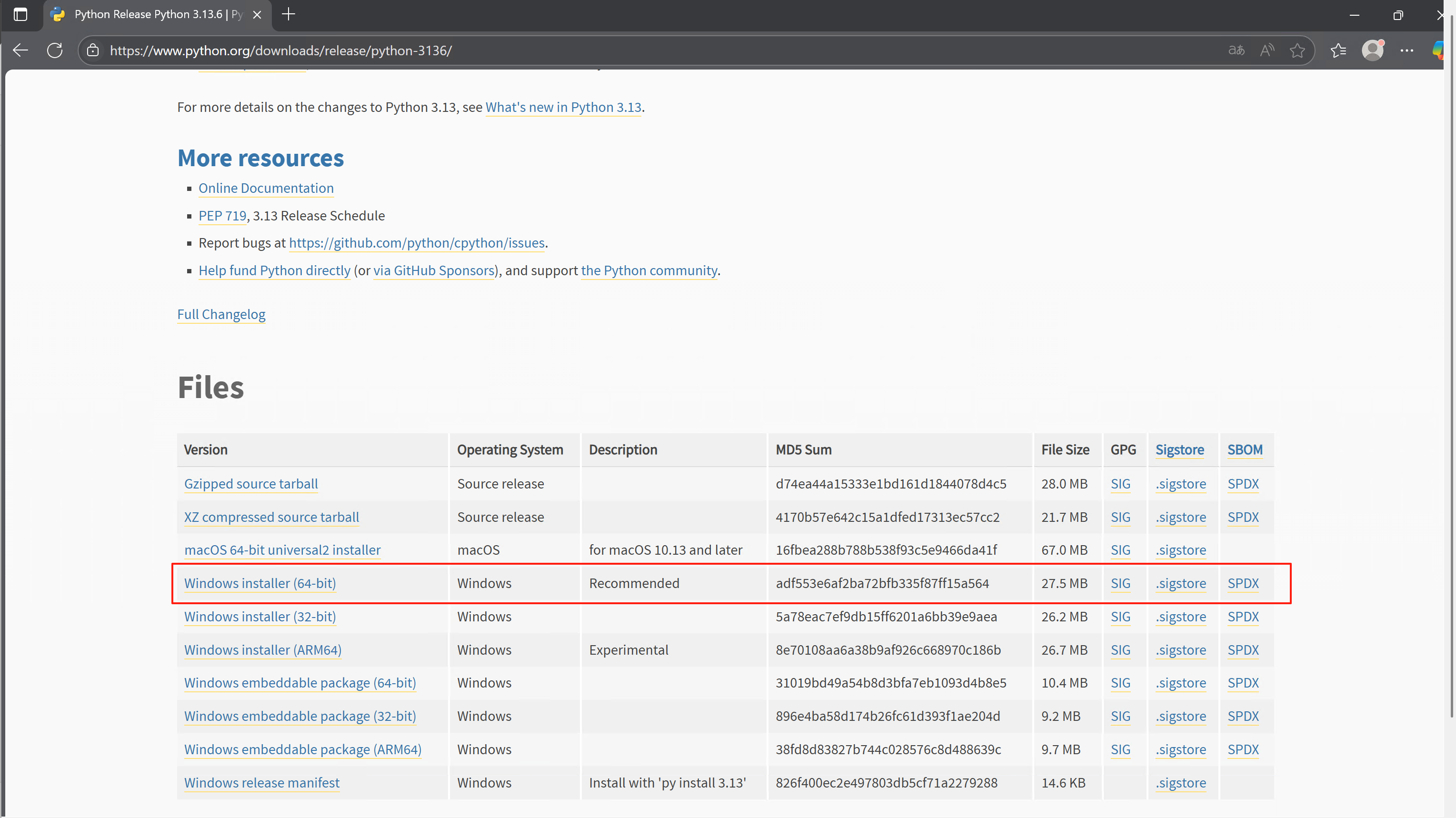Open SIG for Windows installer (32-bit)
The height and width of the screenshot is (818, 1456).
1120,617
